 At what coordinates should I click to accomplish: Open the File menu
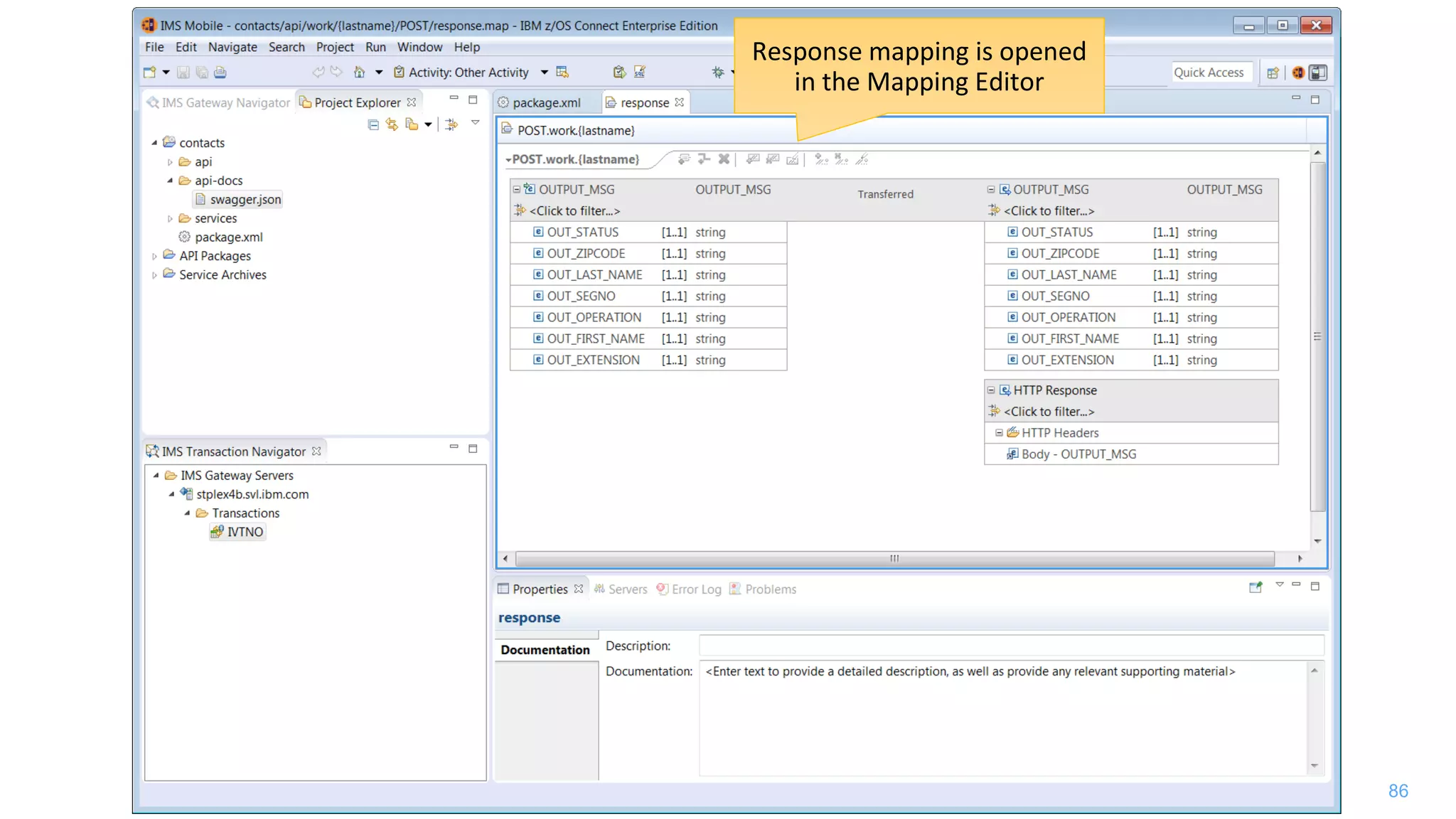click(x=154, y=47)
